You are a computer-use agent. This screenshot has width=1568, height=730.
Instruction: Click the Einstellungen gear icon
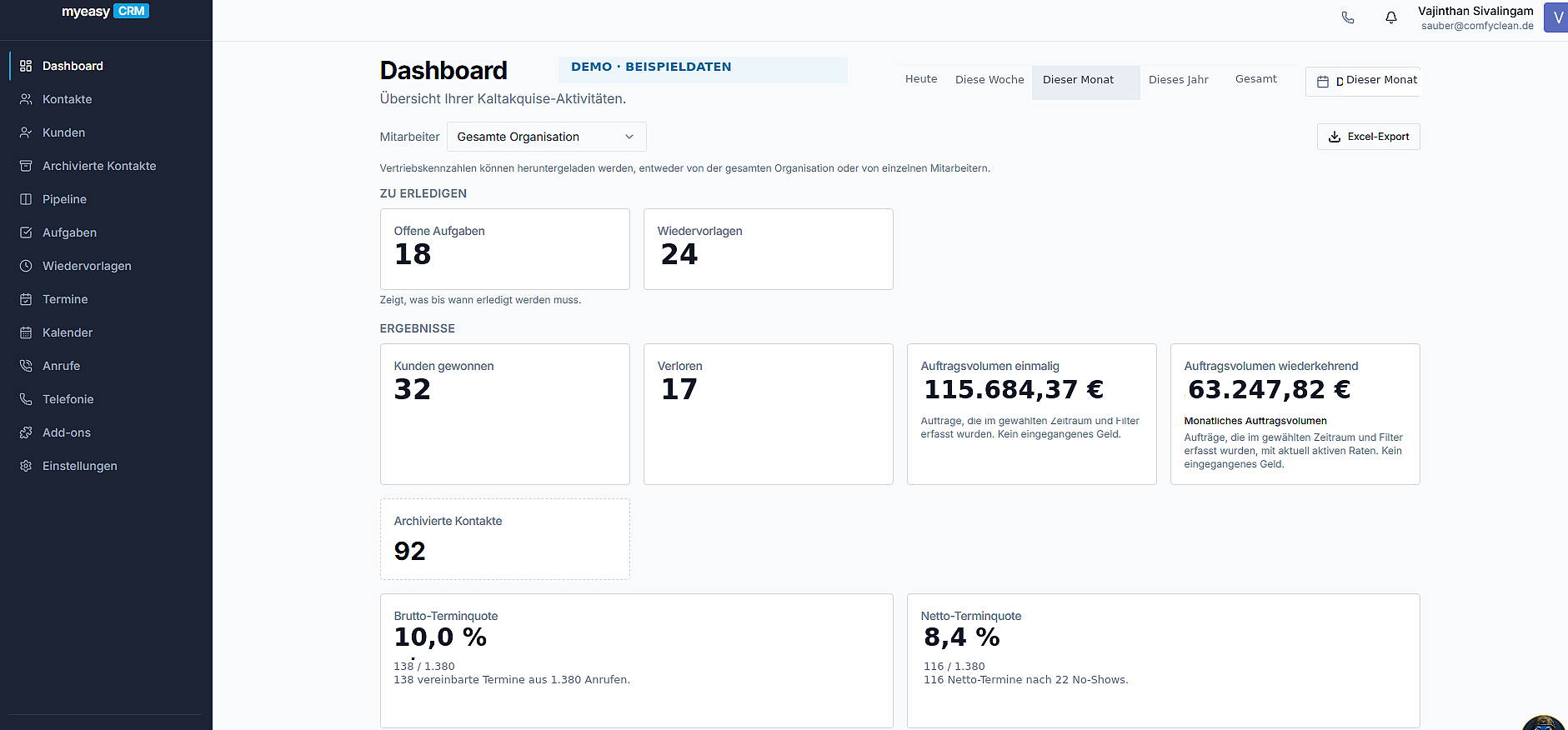[x=26, y=466]
